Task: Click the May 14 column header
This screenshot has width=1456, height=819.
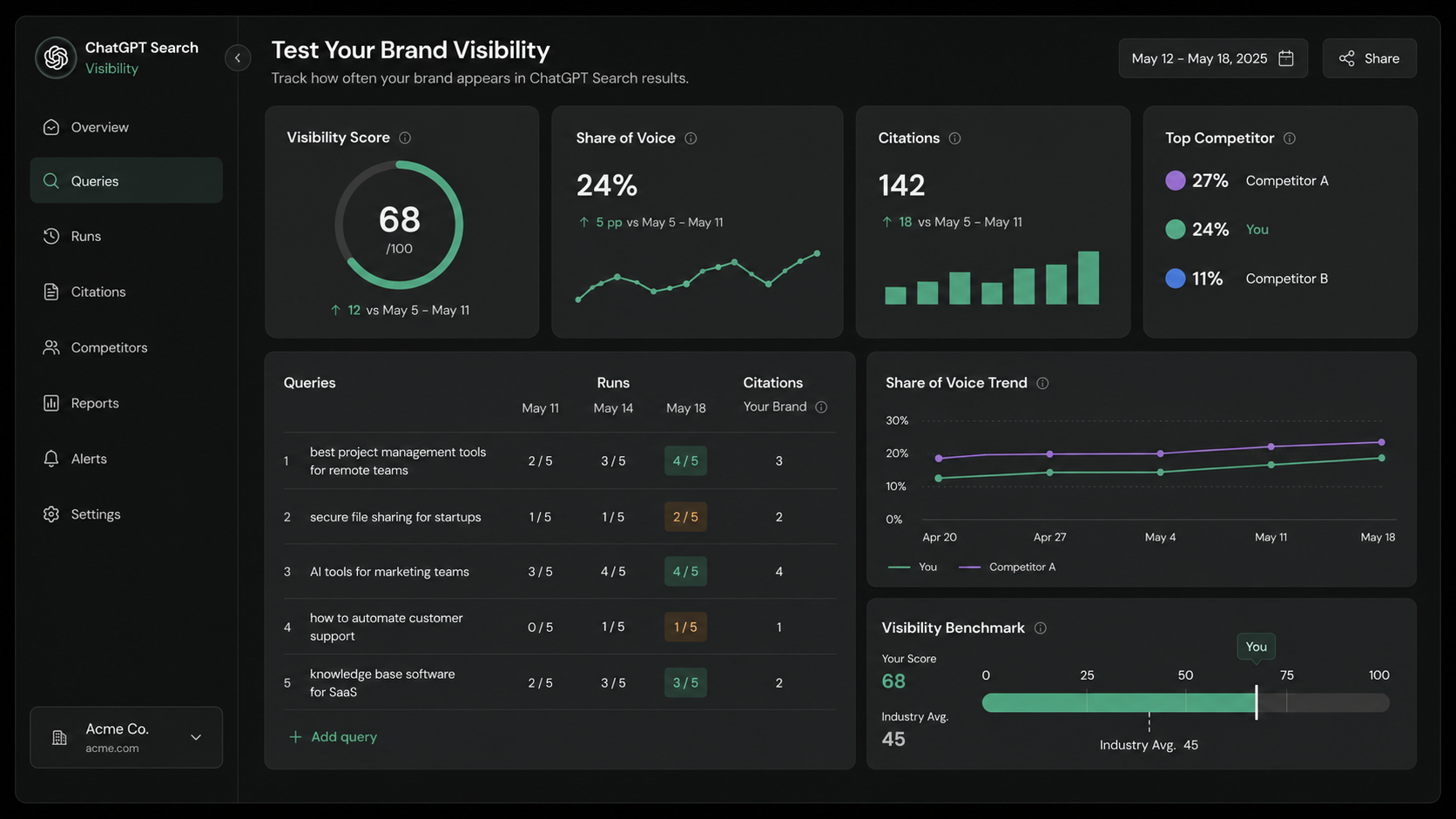Action: click(613, 408)
